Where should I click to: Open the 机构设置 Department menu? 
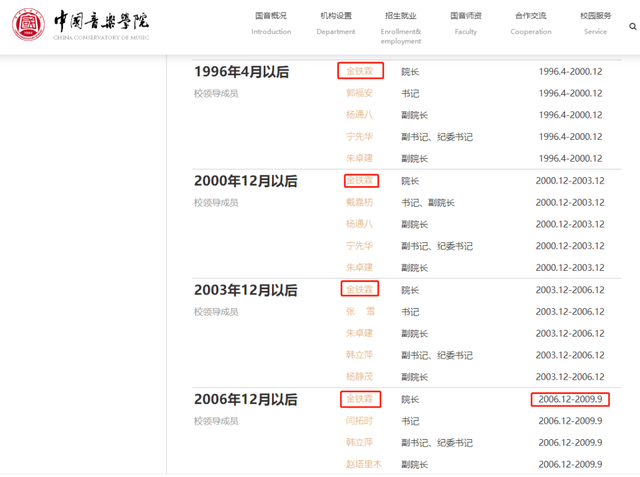(336, 23)
